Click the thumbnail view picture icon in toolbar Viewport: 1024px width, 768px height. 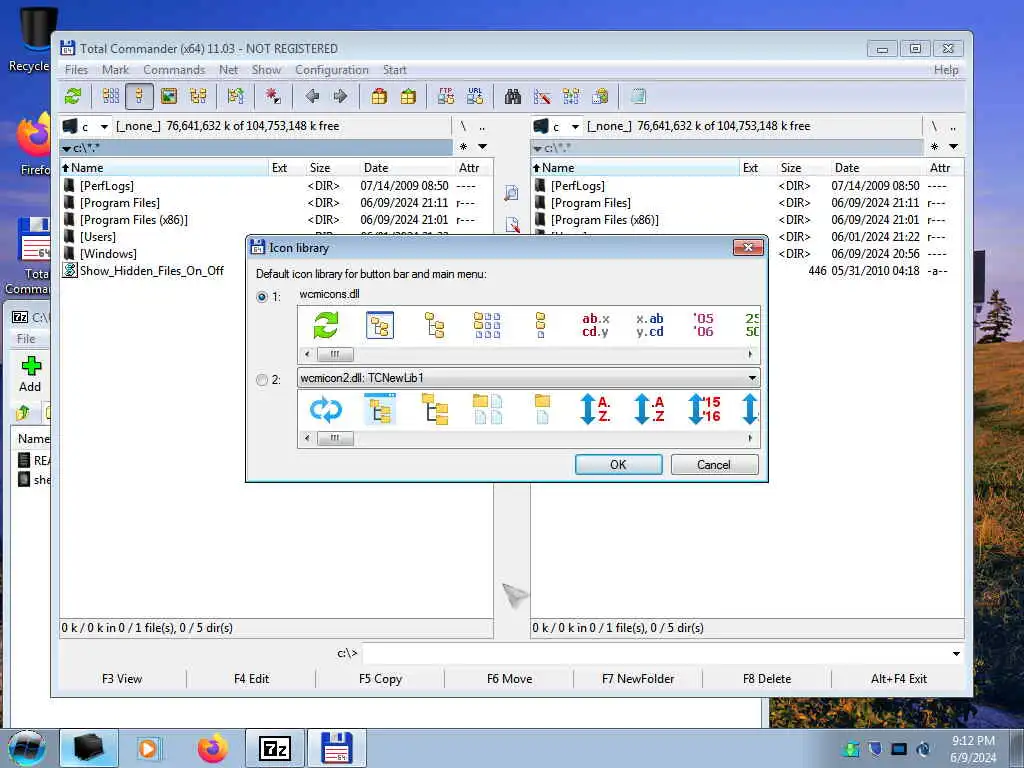click(x=168, y=97)
